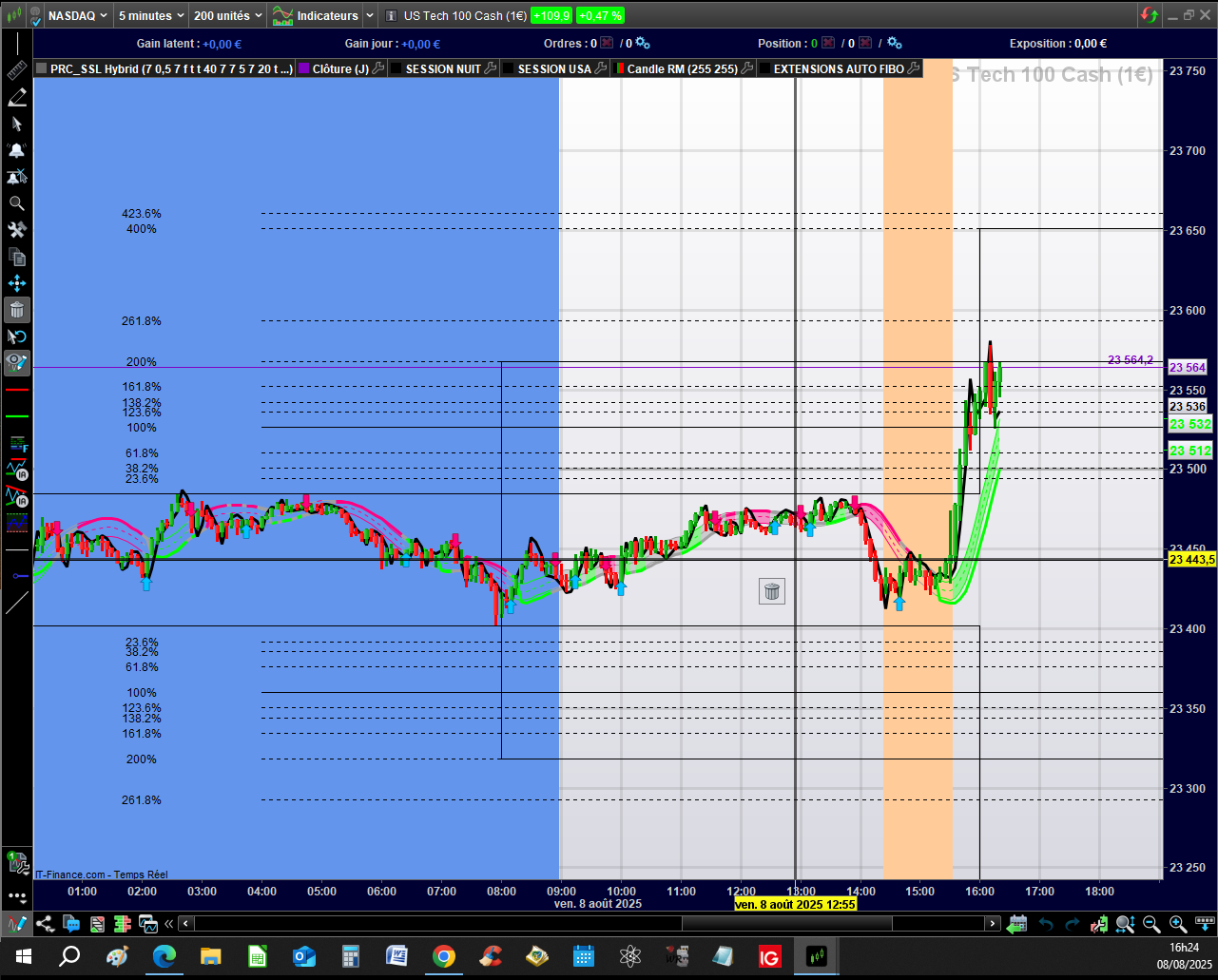Viewport: 1218px width, 980px height.
Task: Zoom out using the minus magnifier
Action: click(x=1150, y=923)
